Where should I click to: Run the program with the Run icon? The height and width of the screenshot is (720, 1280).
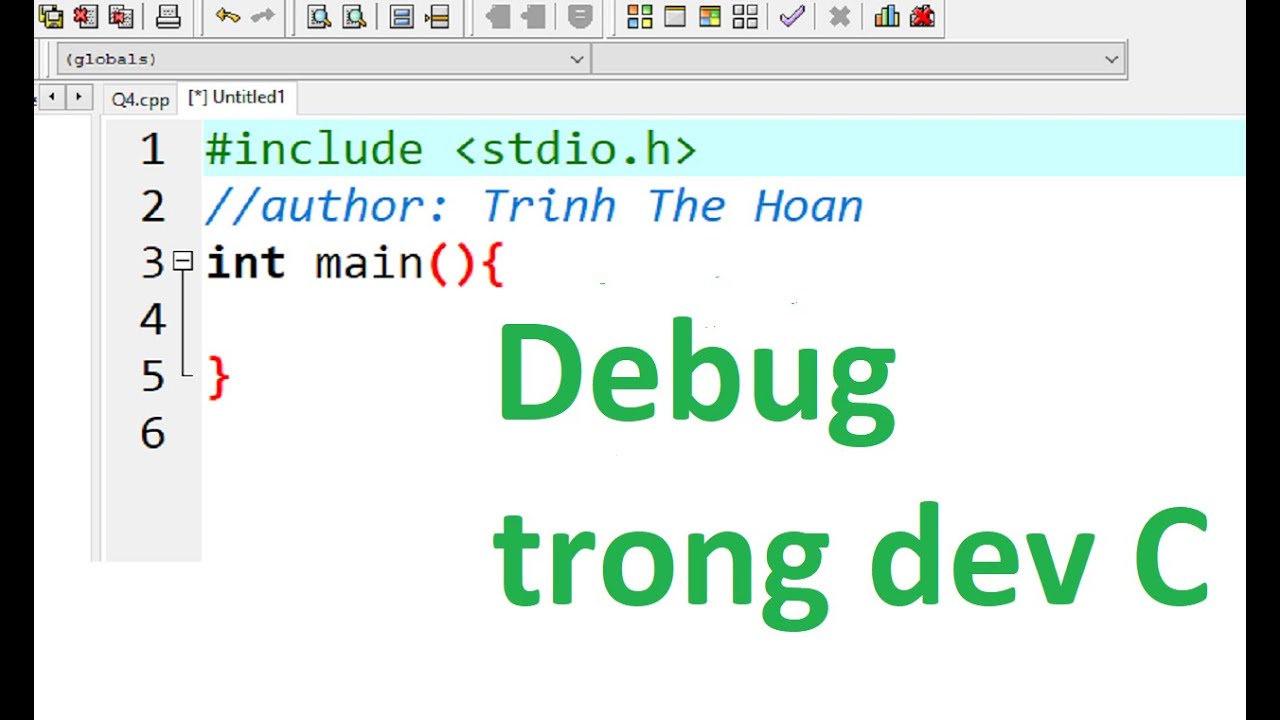point(675,16)
